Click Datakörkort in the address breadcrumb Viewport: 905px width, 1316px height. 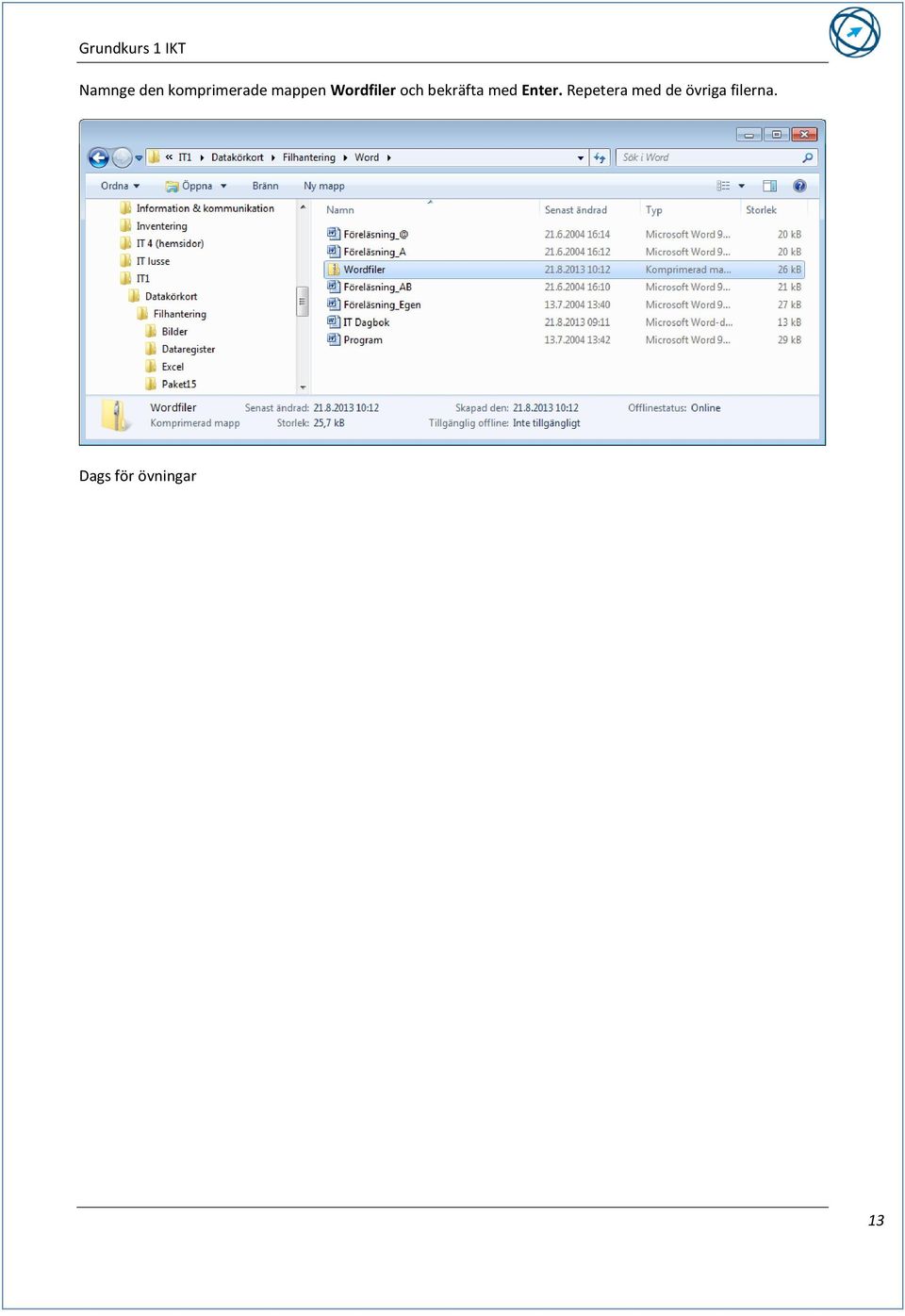(x=238, y=157)
